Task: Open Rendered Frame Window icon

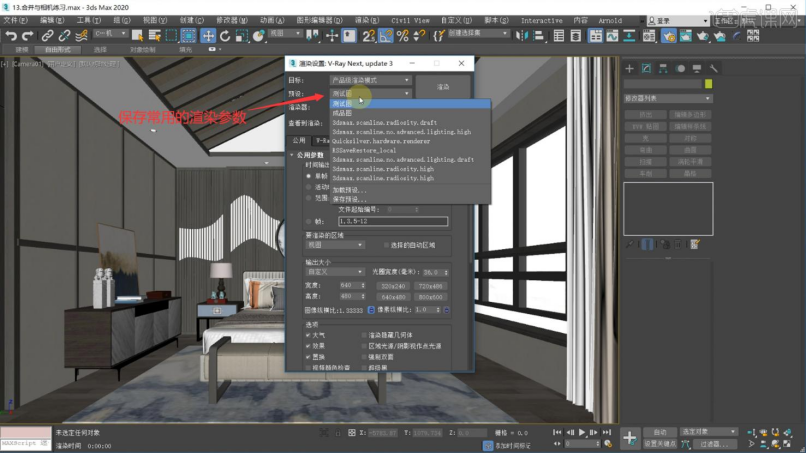Action: [x=686, y=35]
